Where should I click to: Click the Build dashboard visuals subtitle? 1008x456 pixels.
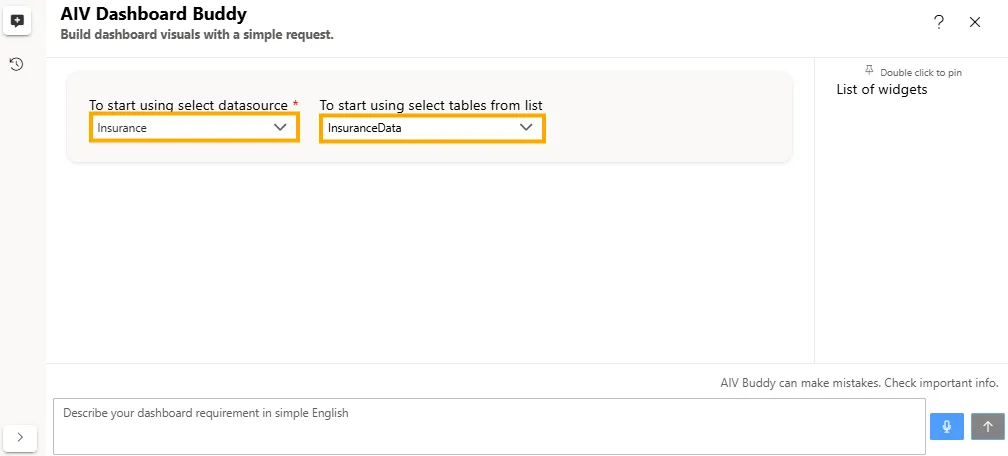197,35
